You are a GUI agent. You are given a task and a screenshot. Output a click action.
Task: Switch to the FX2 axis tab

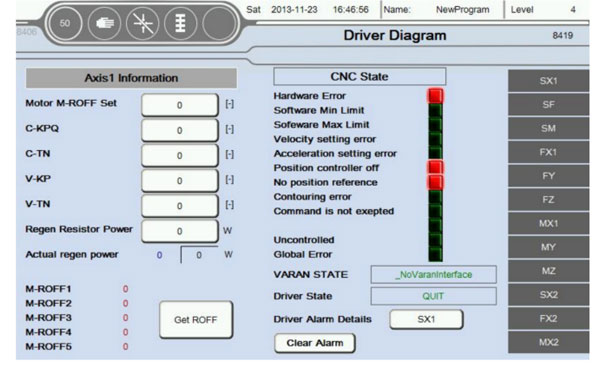coord(548,318)
